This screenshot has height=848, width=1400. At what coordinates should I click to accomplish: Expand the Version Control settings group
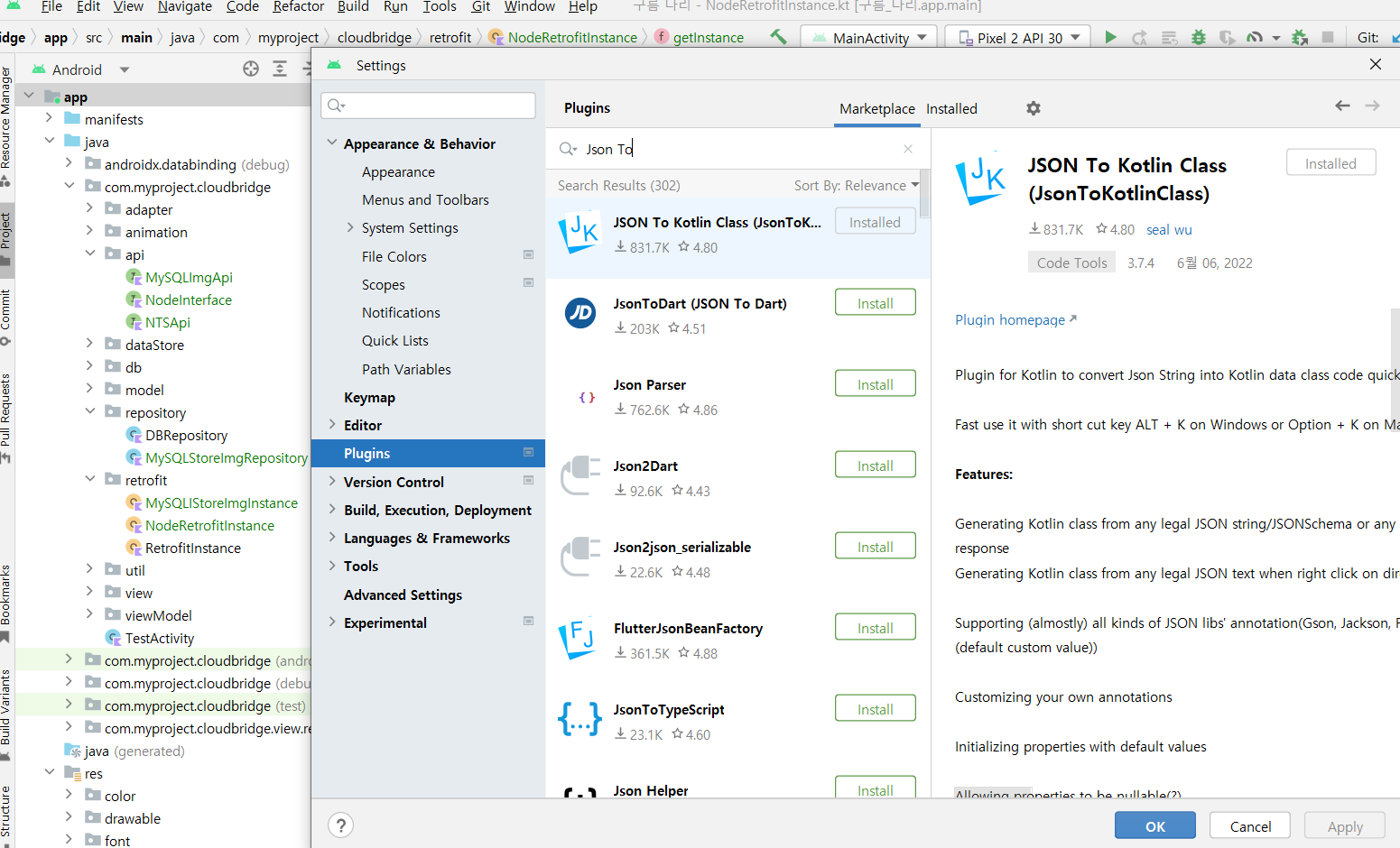(332, 481)
